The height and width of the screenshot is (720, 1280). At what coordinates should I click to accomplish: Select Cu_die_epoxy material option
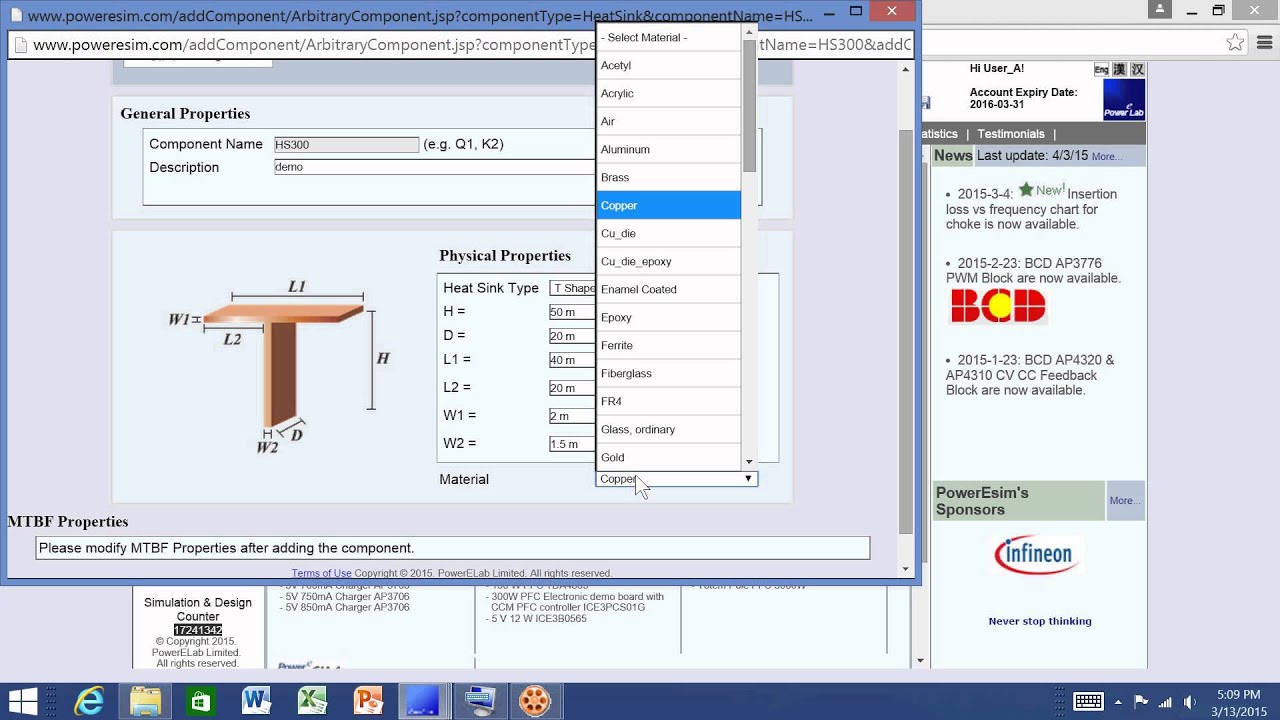pos(668,261)
